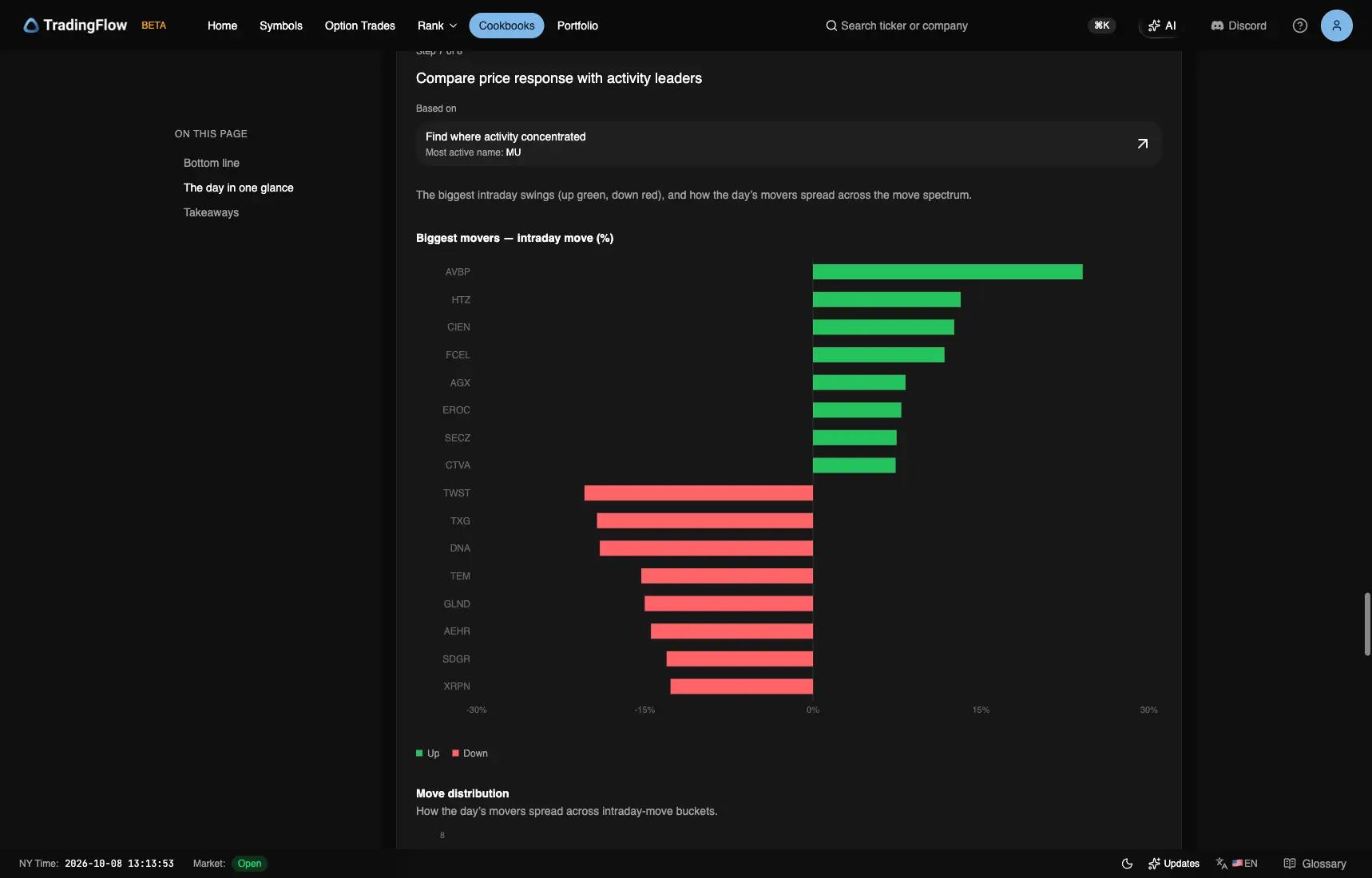Open Option Trades page
1372x878 pixels.
click(x=360, y=26)
